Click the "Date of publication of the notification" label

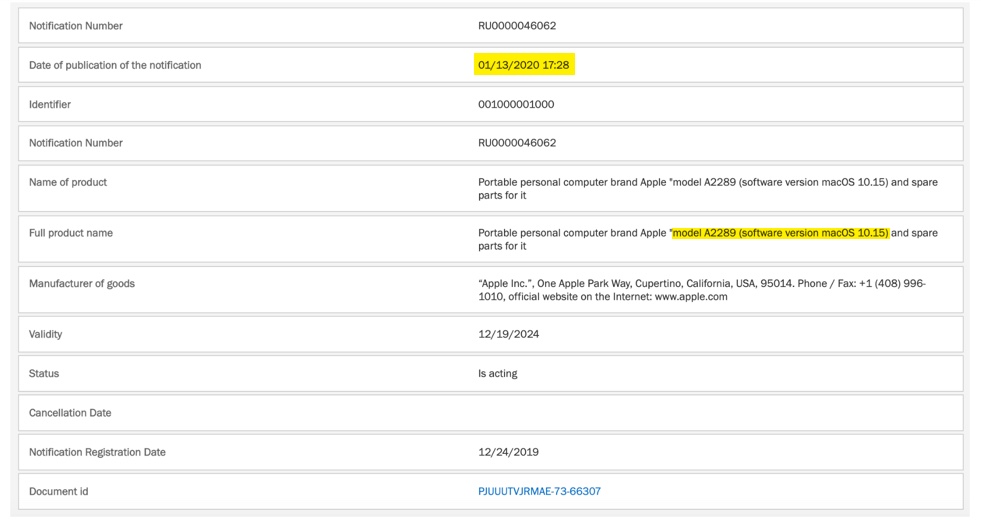point(115,65)
